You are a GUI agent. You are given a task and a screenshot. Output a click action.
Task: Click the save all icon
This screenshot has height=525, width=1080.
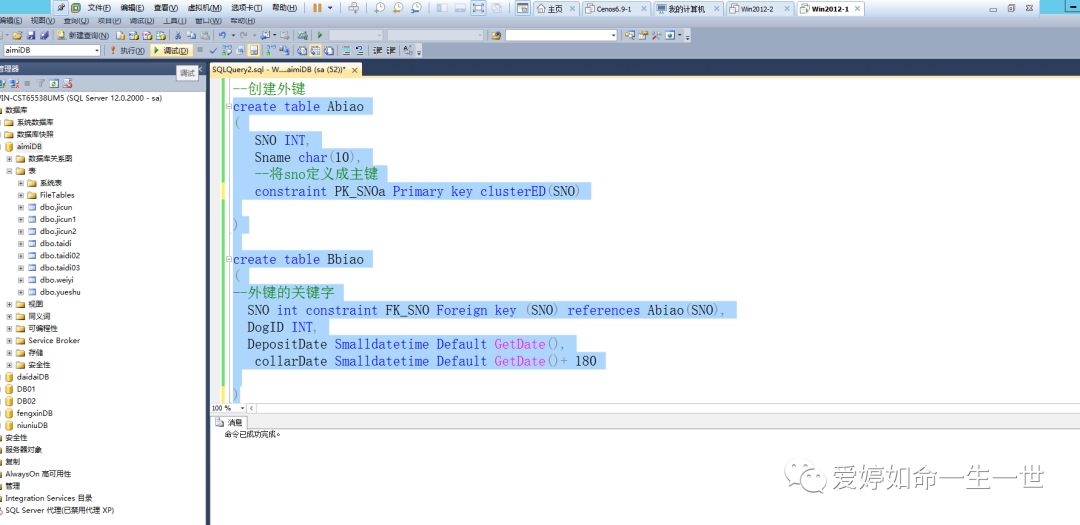[44, 35]
